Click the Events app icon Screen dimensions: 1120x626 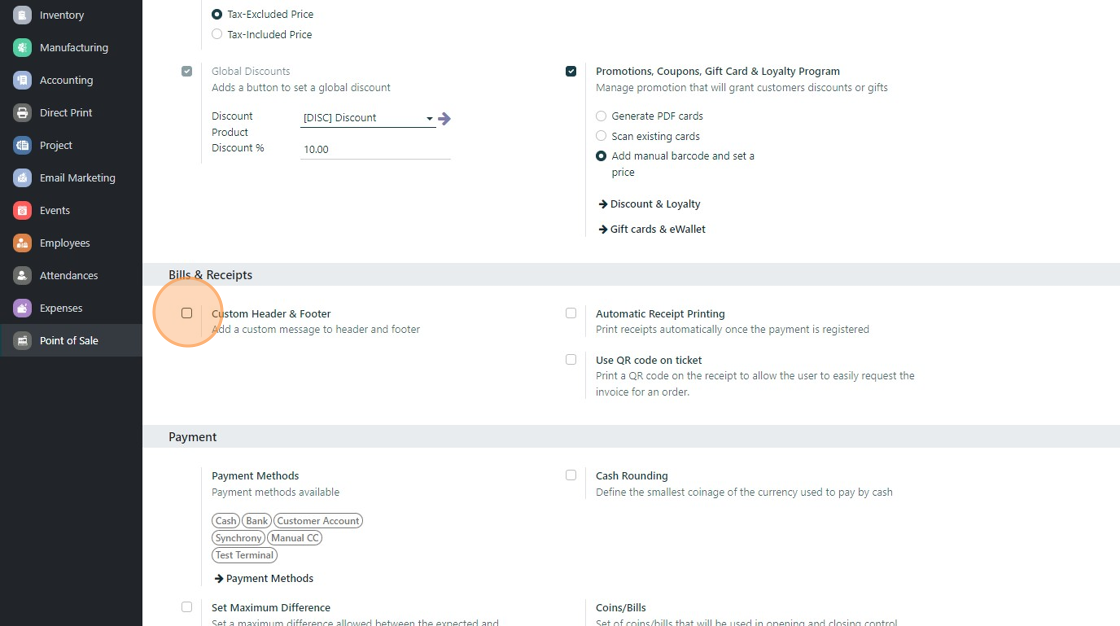click(x=22, y=210)
